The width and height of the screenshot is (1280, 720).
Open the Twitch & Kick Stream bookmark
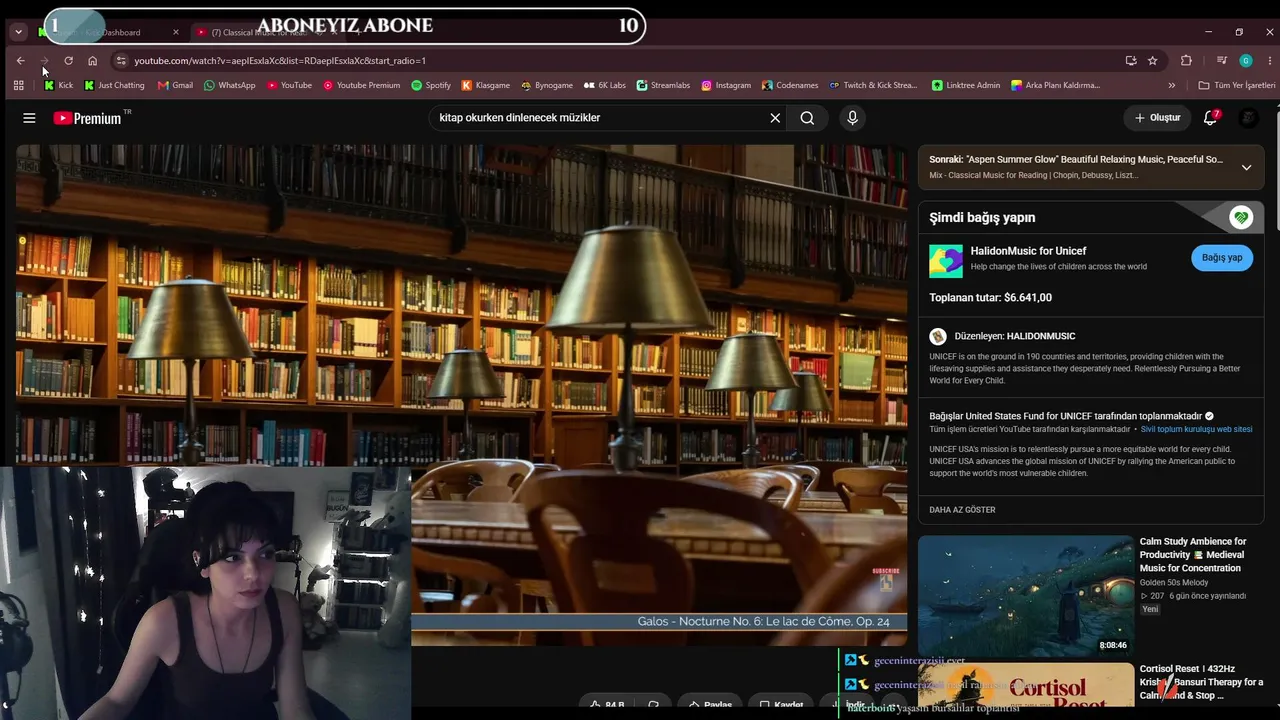tap(872, 85)
